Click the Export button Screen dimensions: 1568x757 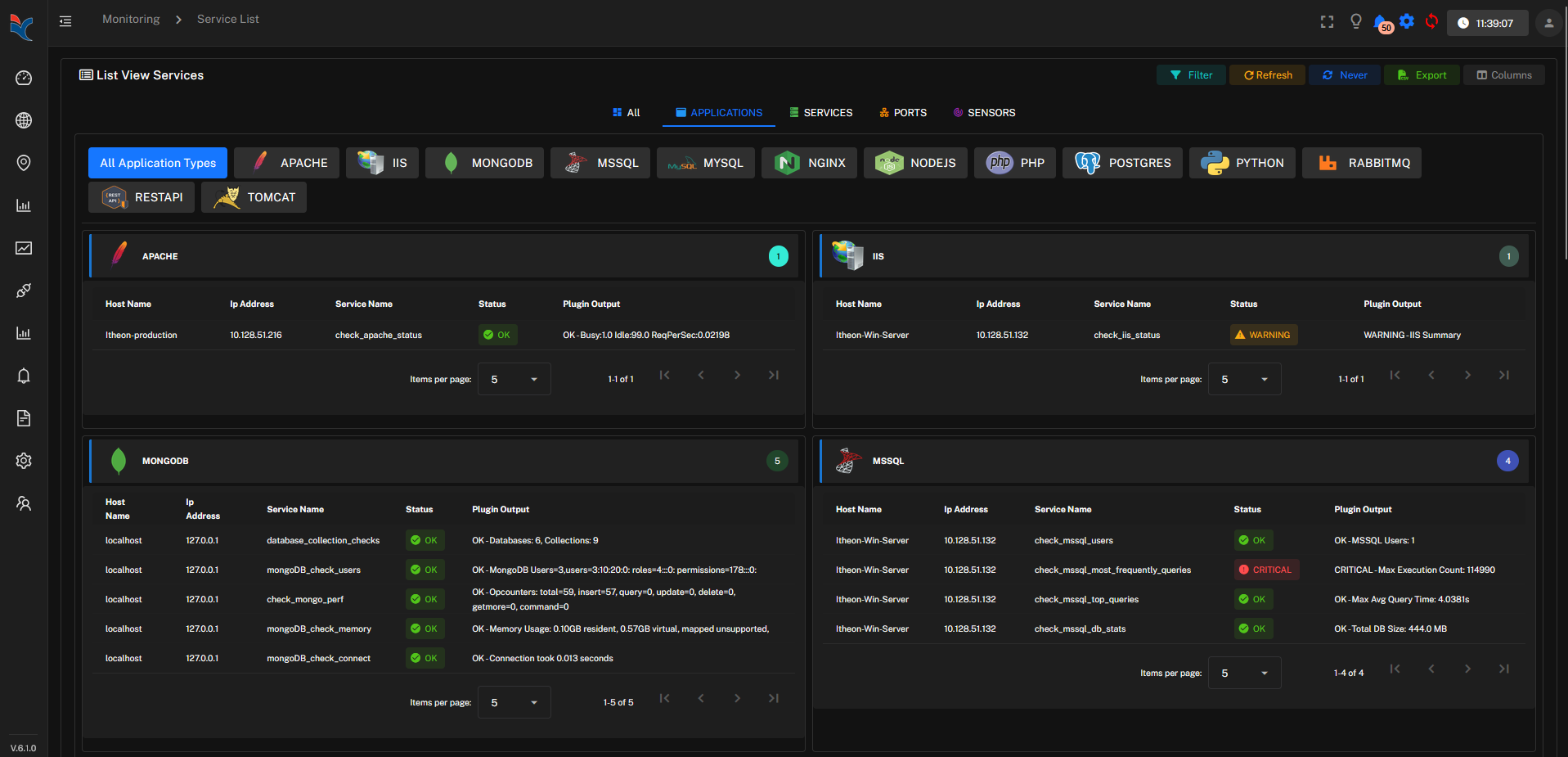1422,75
